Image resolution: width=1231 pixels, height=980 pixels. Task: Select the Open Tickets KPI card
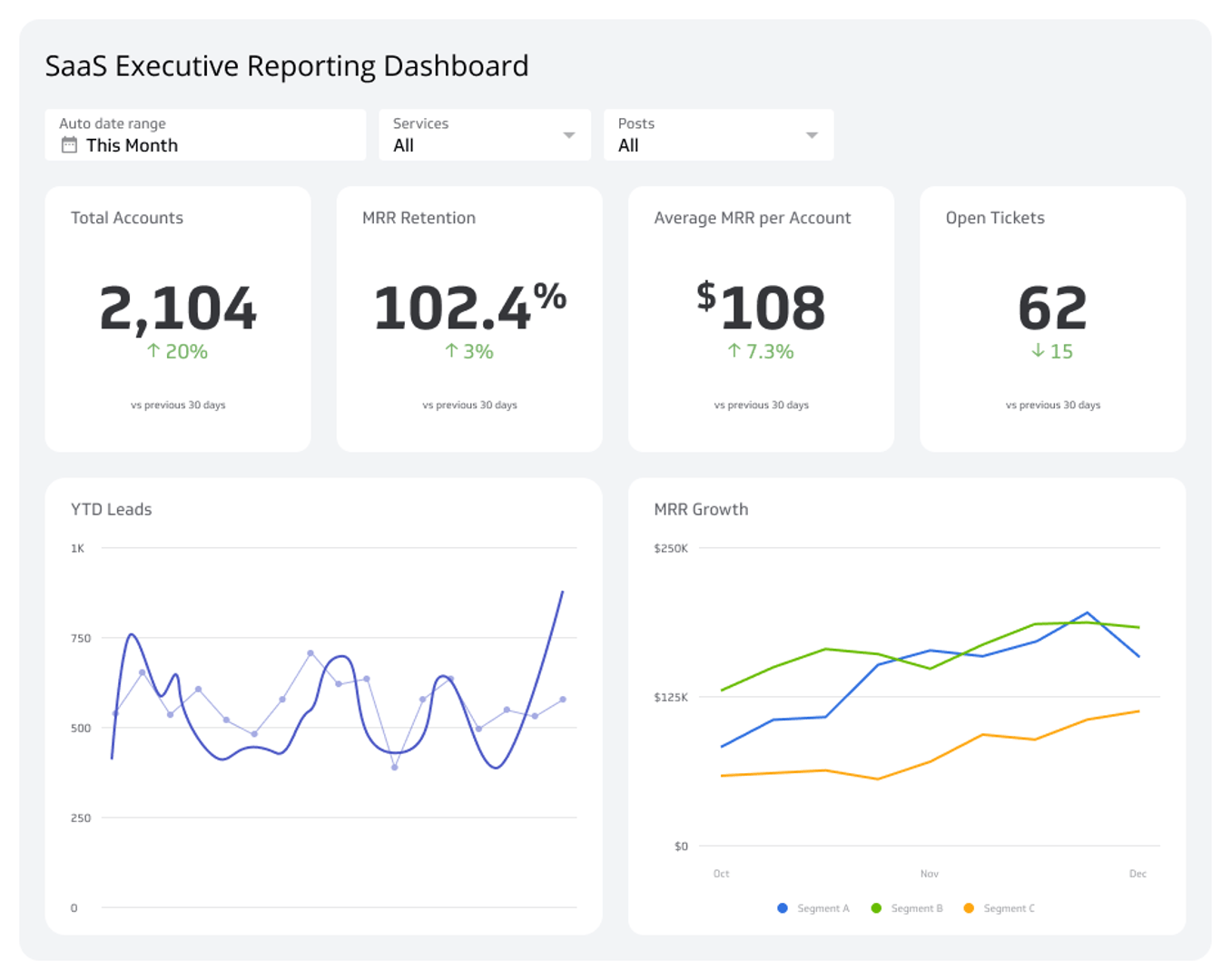[1052, 318]
